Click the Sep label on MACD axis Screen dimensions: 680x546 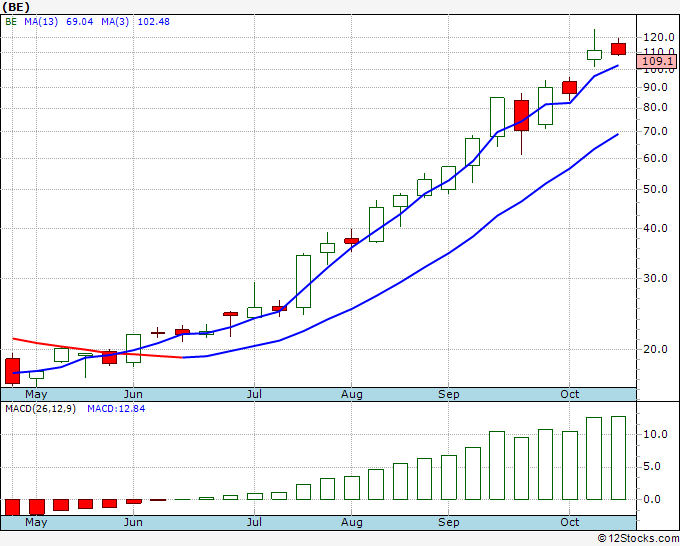coord(448,522)
